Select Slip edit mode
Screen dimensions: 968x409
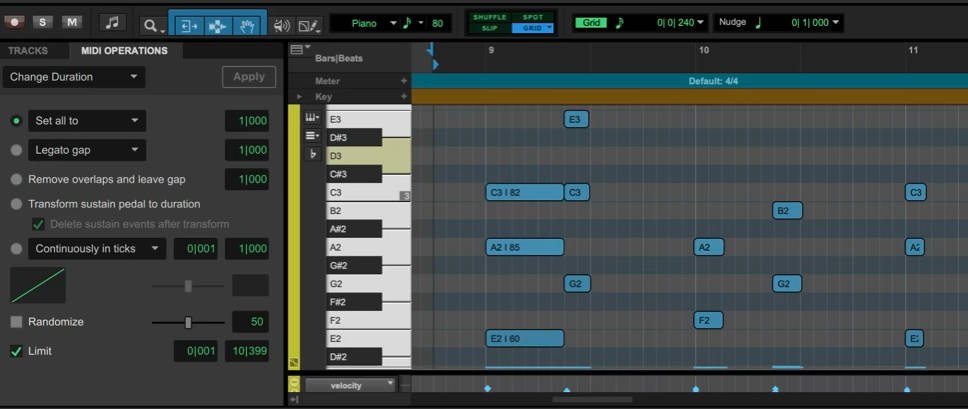click(x=490, y=28)
